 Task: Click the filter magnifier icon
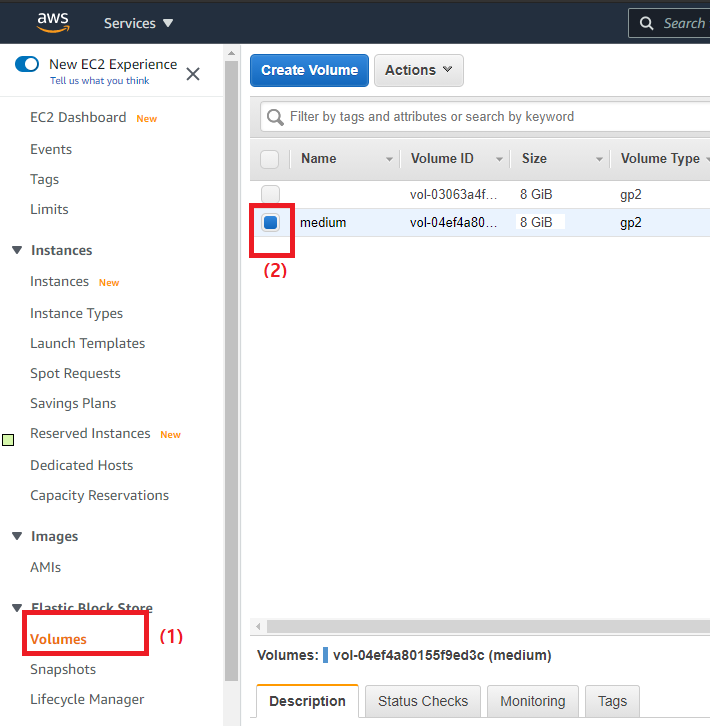[275, 117]
